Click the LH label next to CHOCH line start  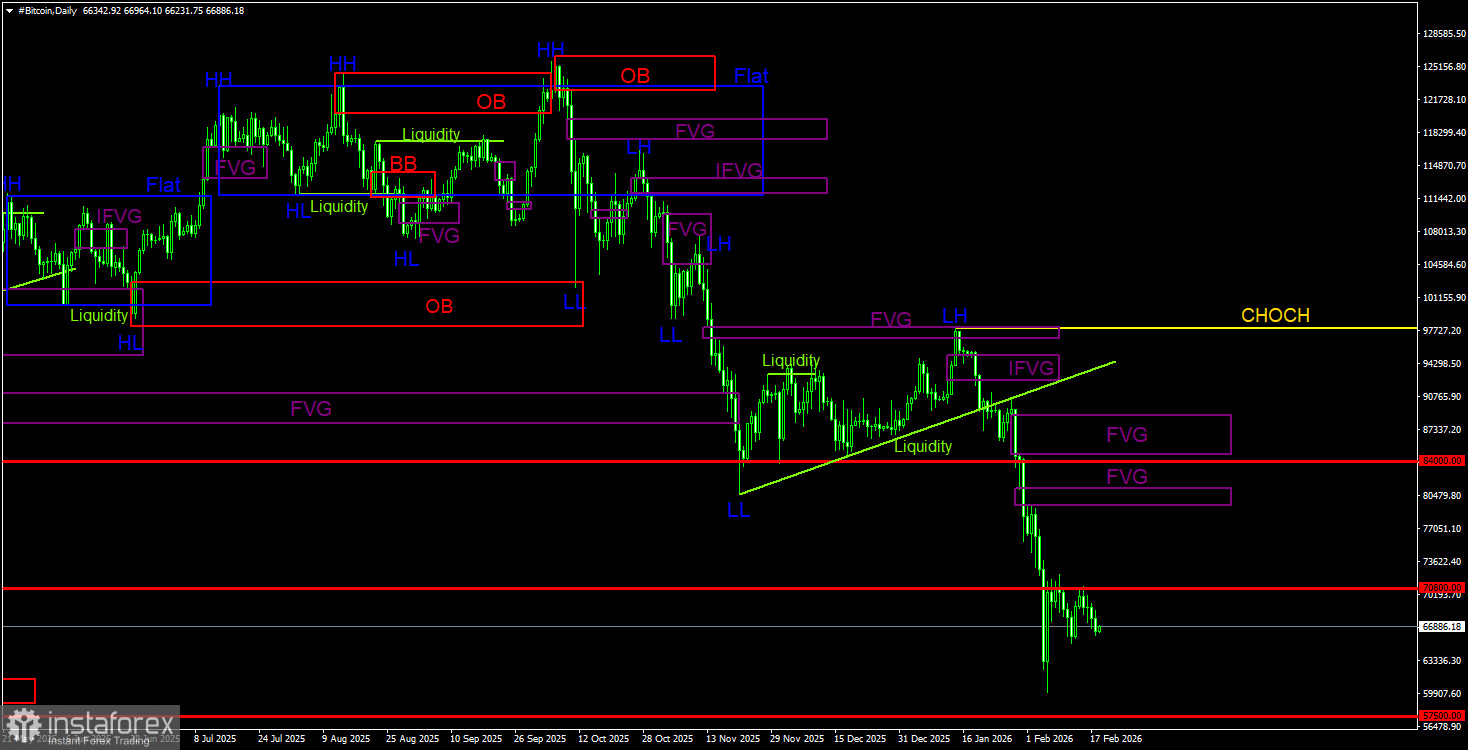(x=955, y=317)
